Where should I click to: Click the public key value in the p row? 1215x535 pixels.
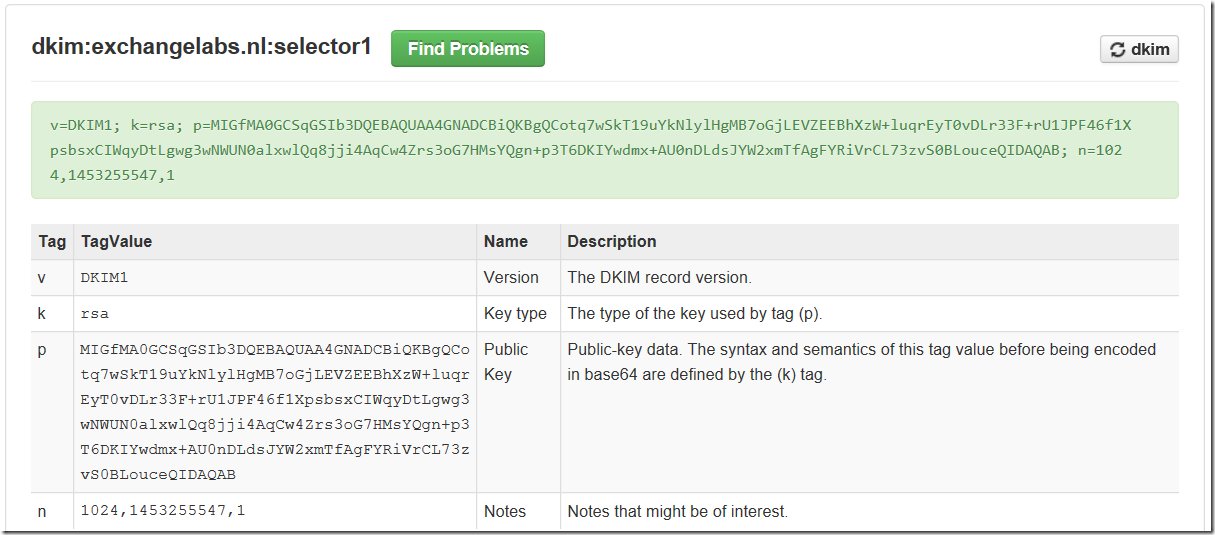tap(274, 412)
